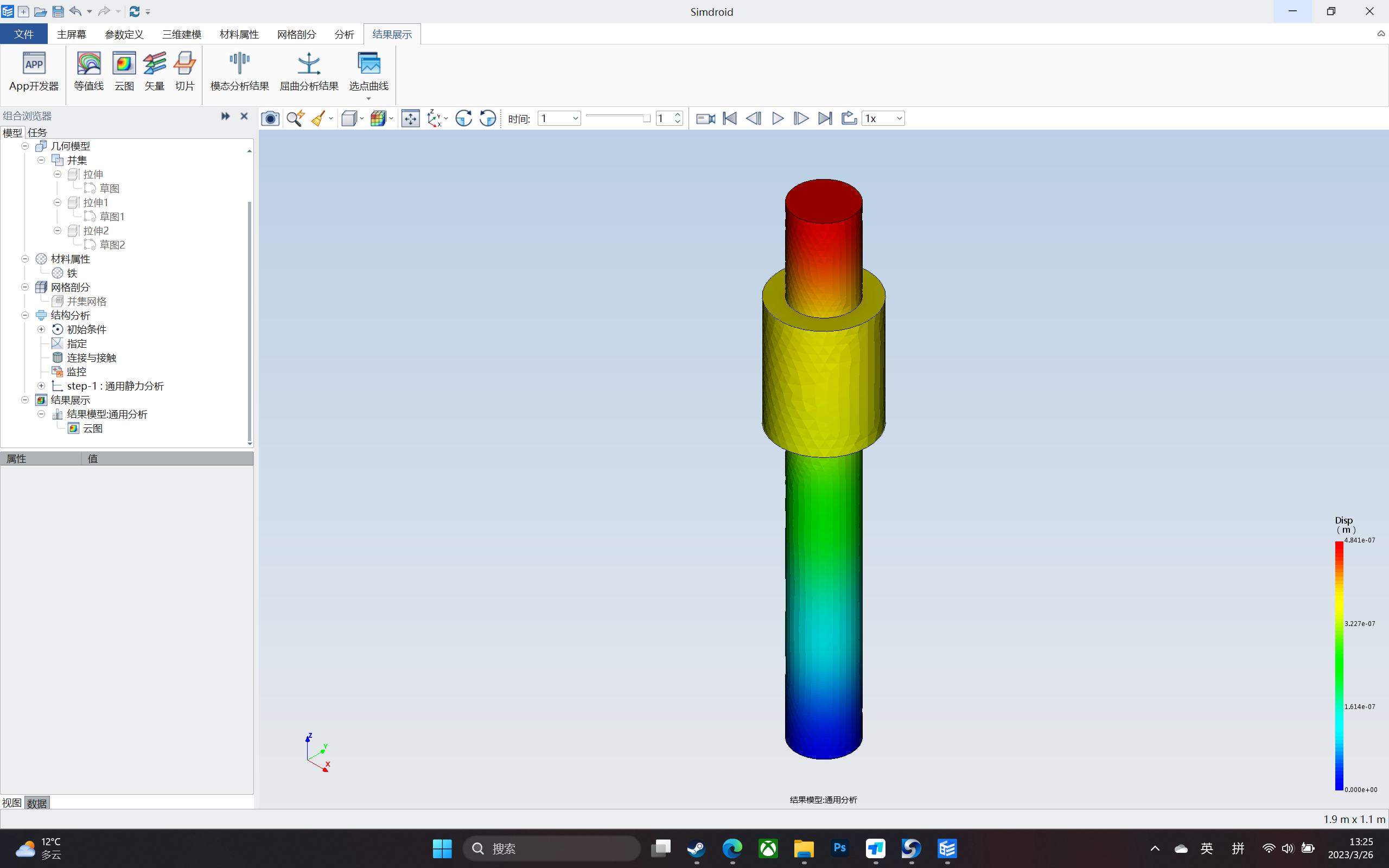The width and height of the screenshot is (1389, 868).
Task: Play the result animation
Action: pyautogui.click(x=778, y=119)
